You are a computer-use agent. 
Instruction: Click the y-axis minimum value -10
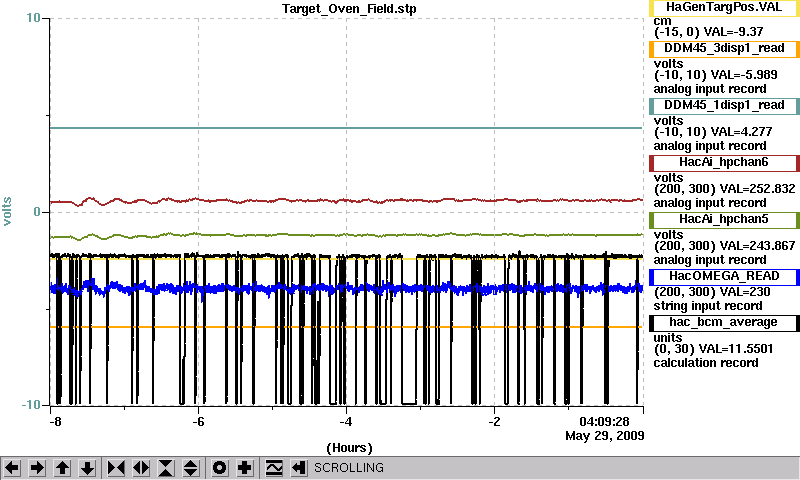[31, 405]
